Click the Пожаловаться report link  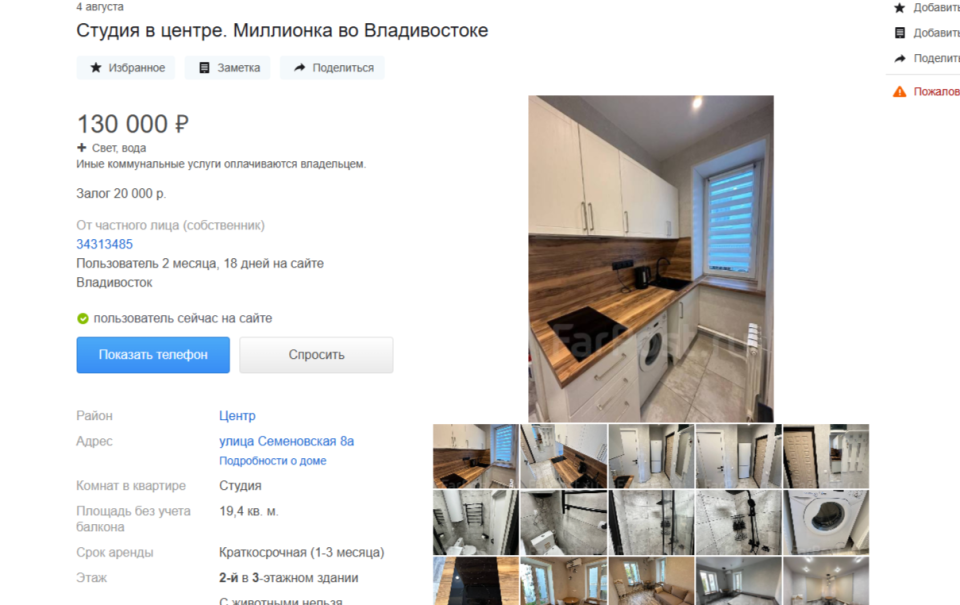936,91
